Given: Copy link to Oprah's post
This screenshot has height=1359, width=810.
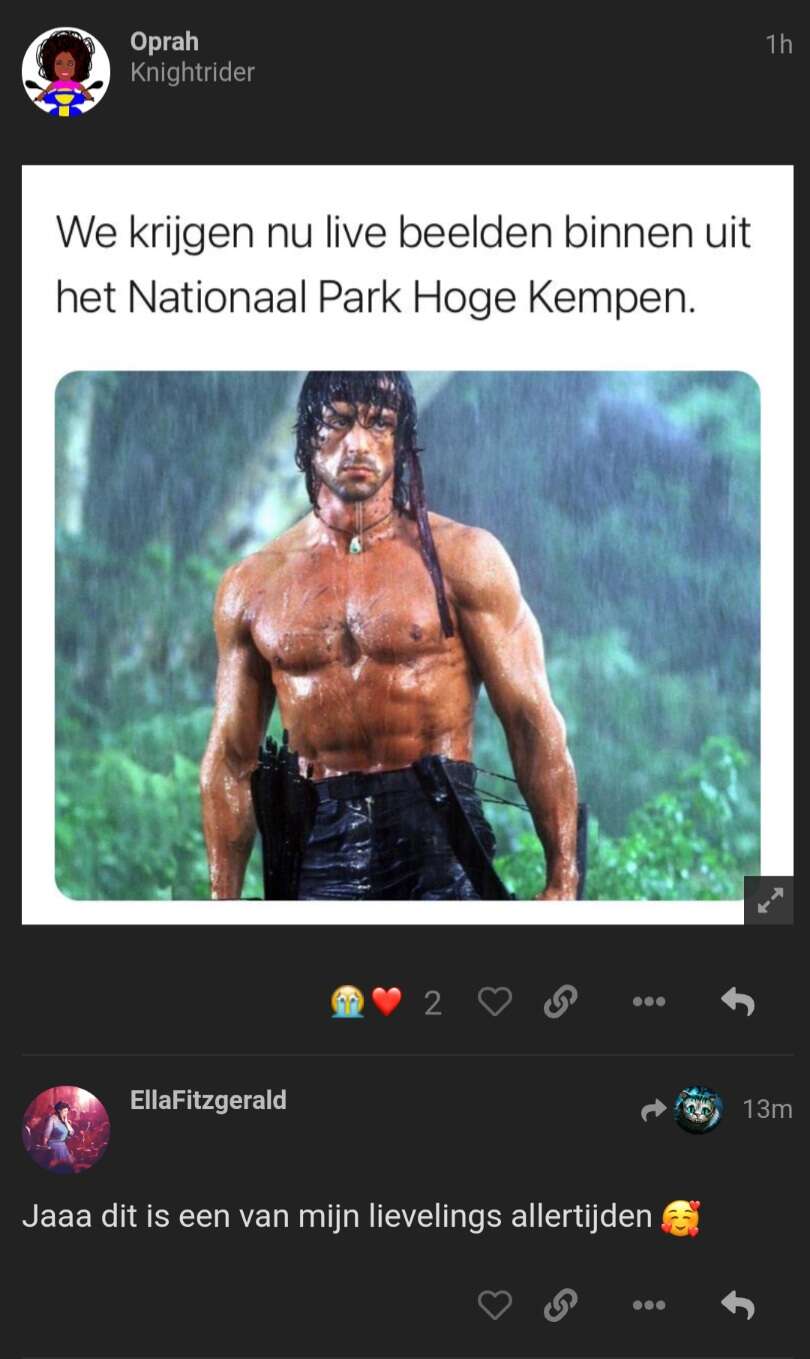Looking at the screenshot, I should [x=560, y=1002].
